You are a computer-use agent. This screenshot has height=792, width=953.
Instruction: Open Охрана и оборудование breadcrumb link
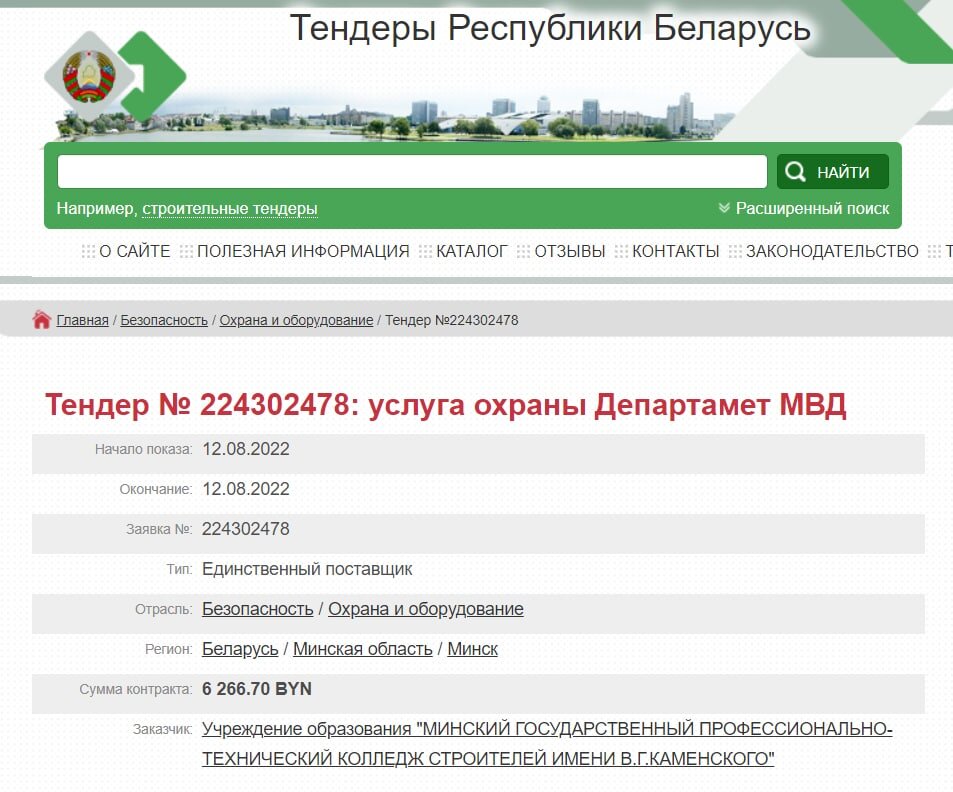[296, 320]
